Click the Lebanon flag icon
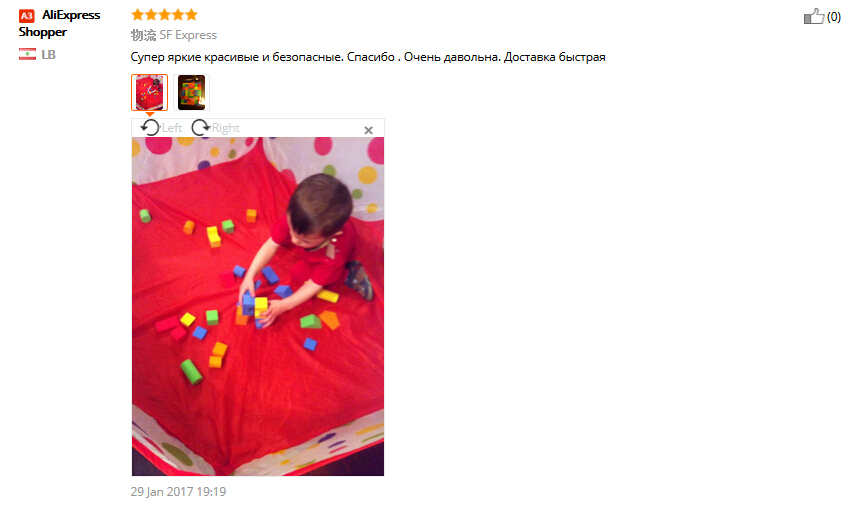Screen dimensions: 856x510 (x=27, y=54)
